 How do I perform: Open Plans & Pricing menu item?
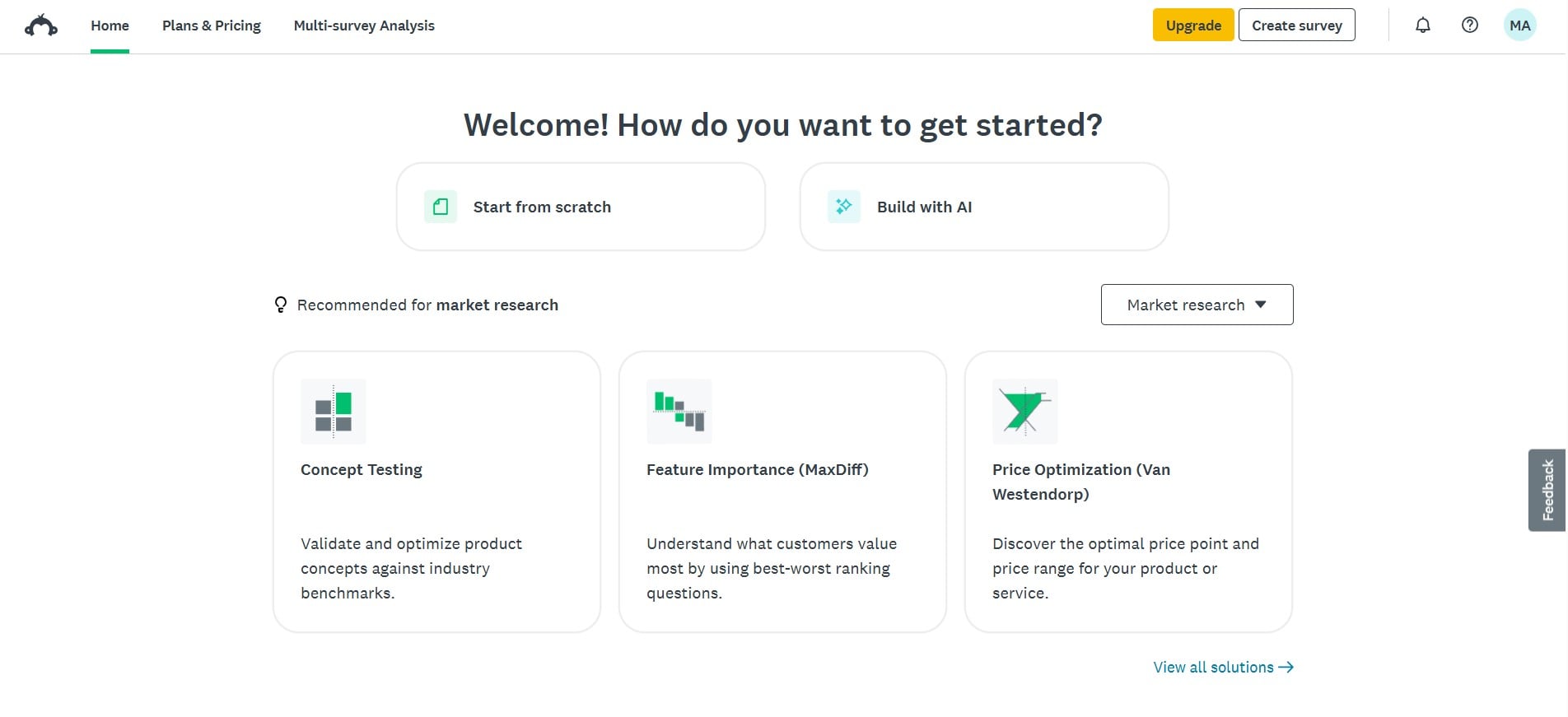(212, 26)
